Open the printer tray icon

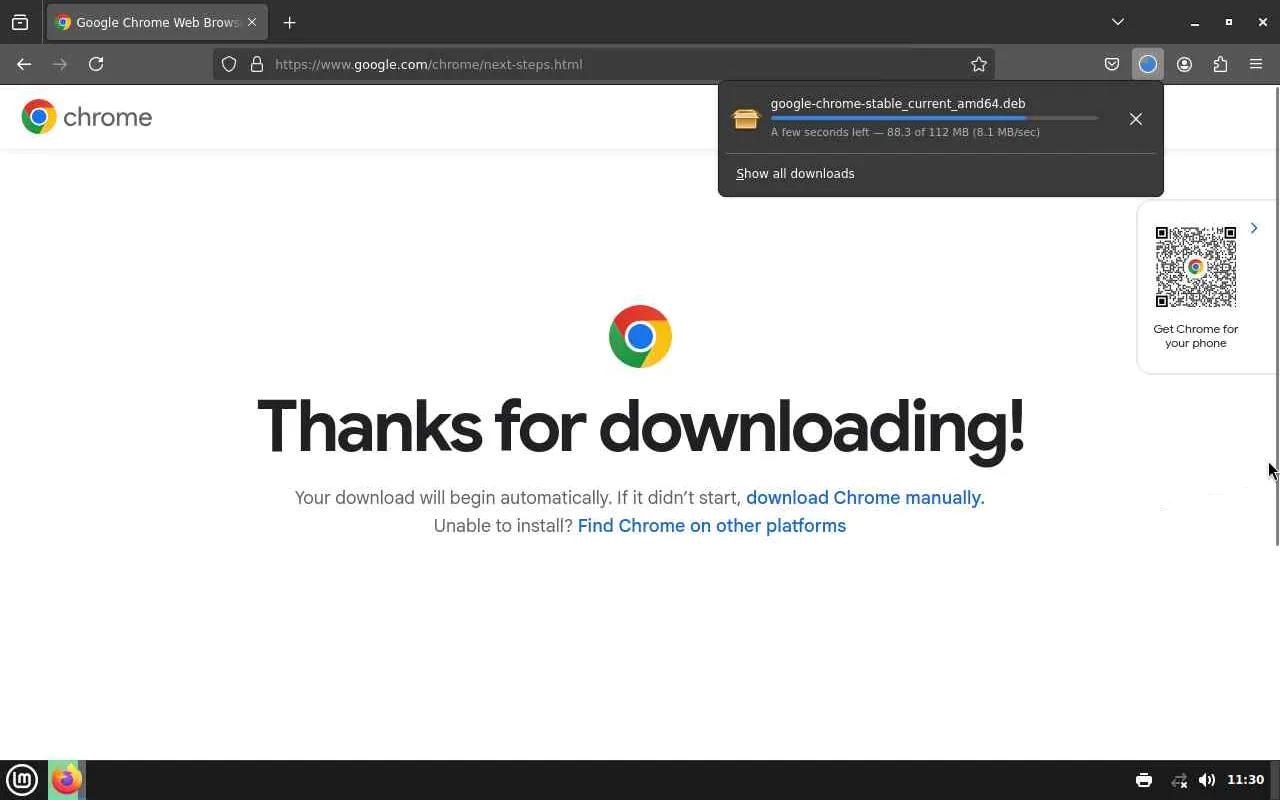tap(1144, 780)
